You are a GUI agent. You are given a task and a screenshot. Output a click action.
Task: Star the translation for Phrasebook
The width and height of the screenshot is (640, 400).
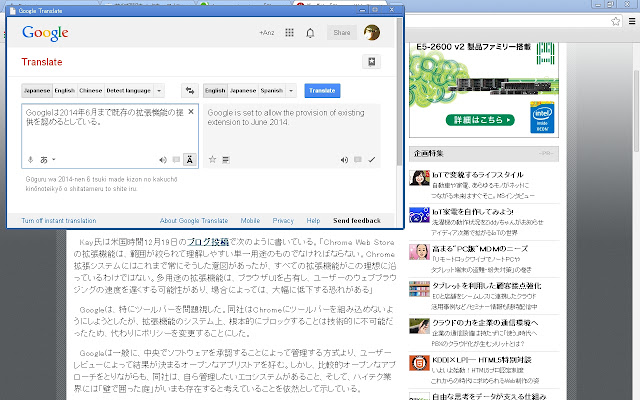(212, 159)
